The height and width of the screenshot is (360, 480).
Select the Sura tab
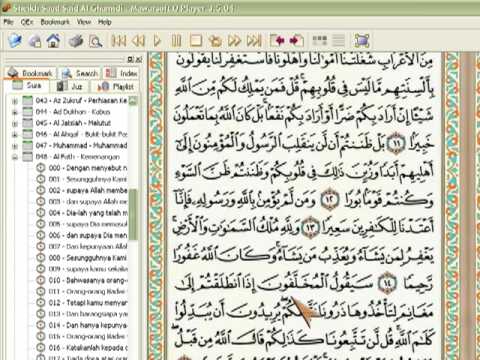click(x=27, y=86)
